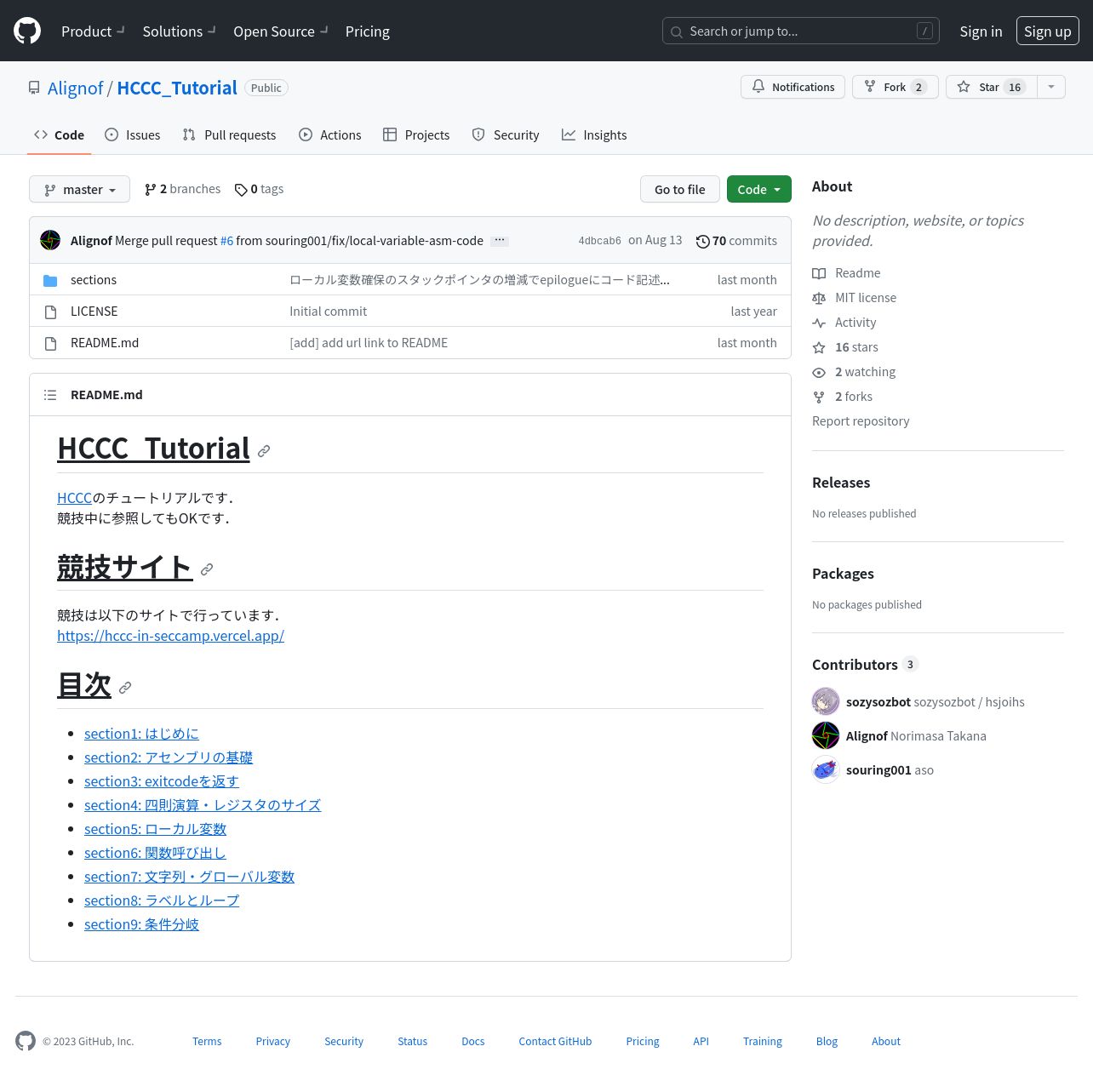
Task: Open commit hash 4dbcab6
Action: (599, 241)
